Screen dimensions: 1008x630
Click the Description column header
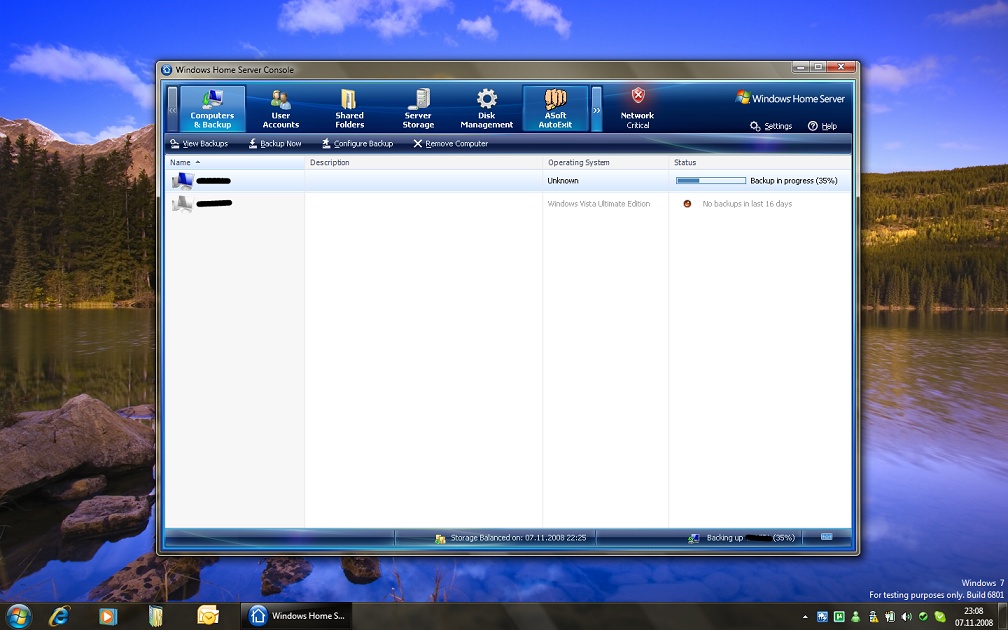point(424,163)
